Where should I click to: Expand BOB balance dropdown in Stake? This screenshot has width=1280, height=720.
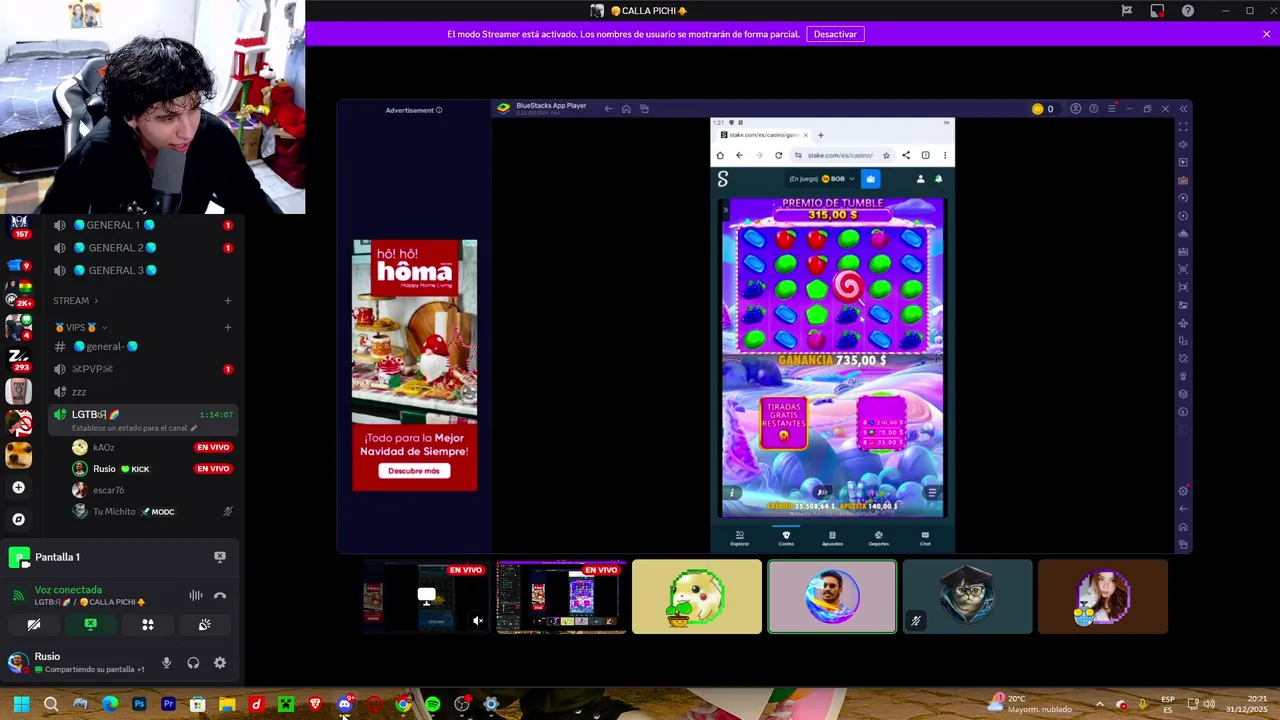click(x=838, y=179)
